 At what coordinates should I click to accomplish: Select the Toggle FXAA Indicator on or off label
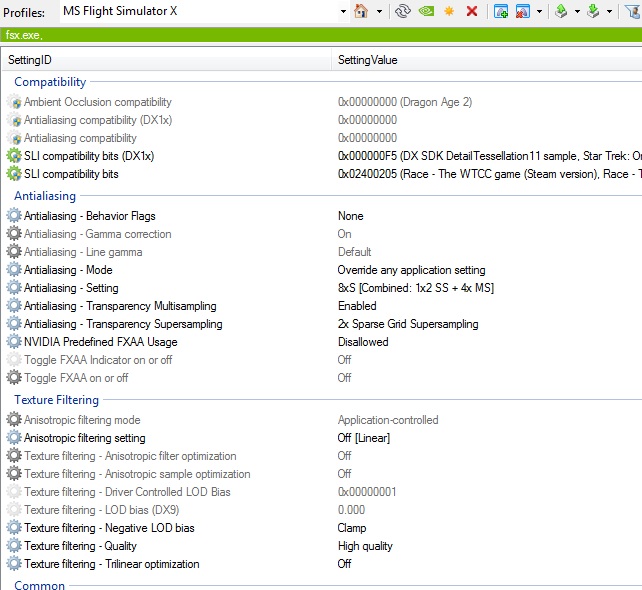98,360
